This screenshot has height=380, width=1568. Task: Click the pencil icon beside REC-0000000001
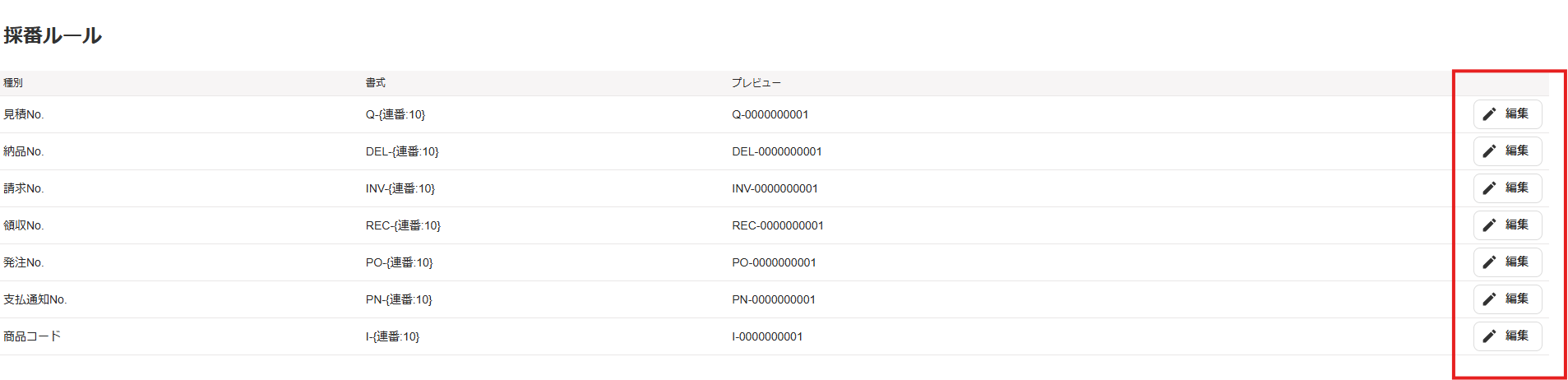(1489, 225)
